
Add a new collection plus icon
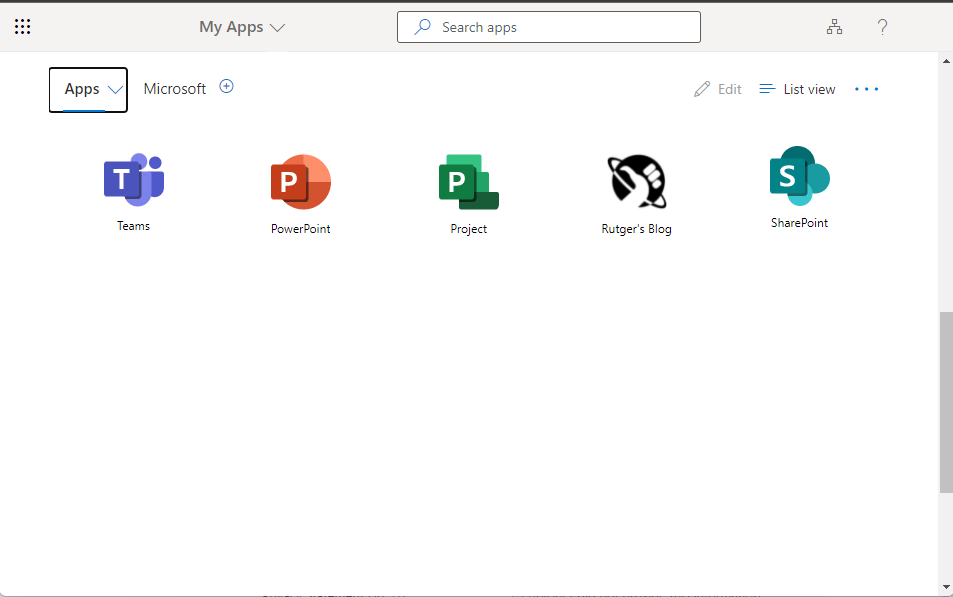pyautogui.click(x=227, y=86)
